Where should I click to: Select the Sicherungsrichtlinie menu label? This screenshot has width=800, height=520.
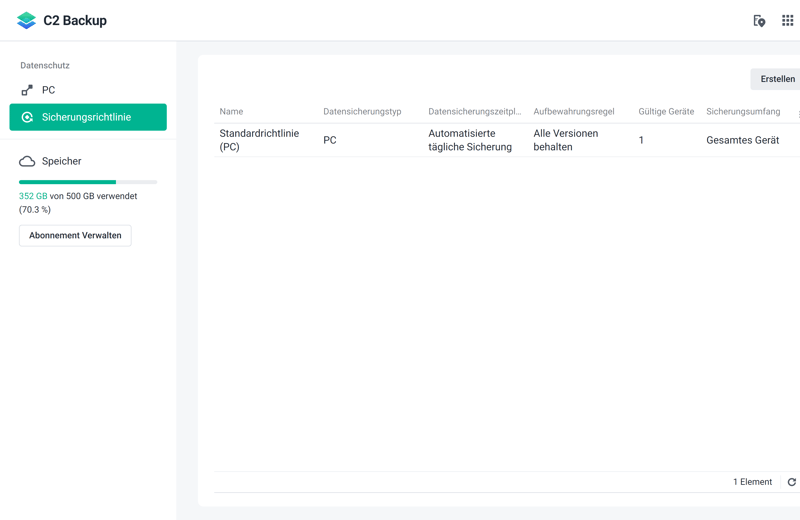86,117
